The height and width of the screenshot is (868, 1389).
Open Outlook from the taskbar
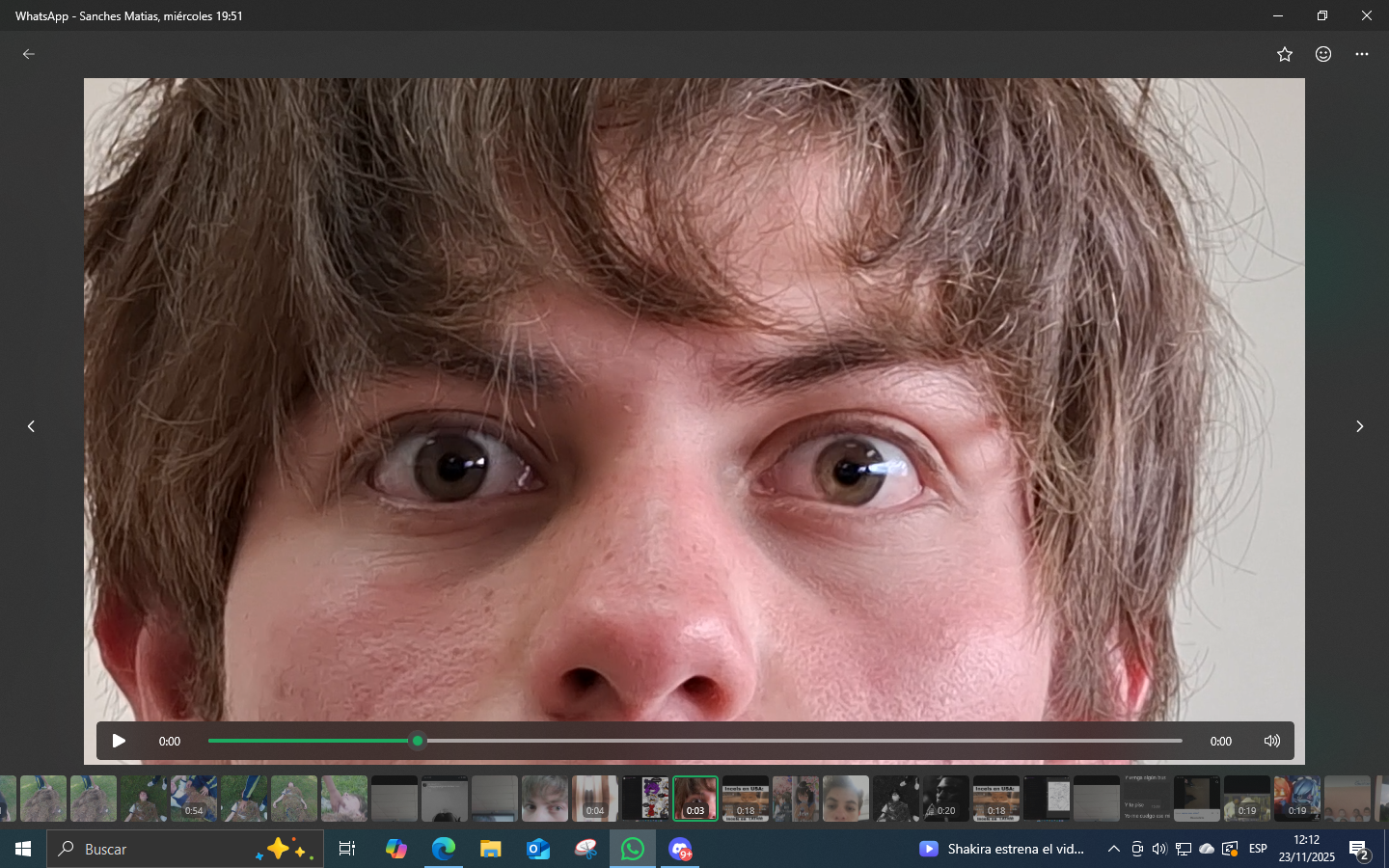click(x=538, y=849)
